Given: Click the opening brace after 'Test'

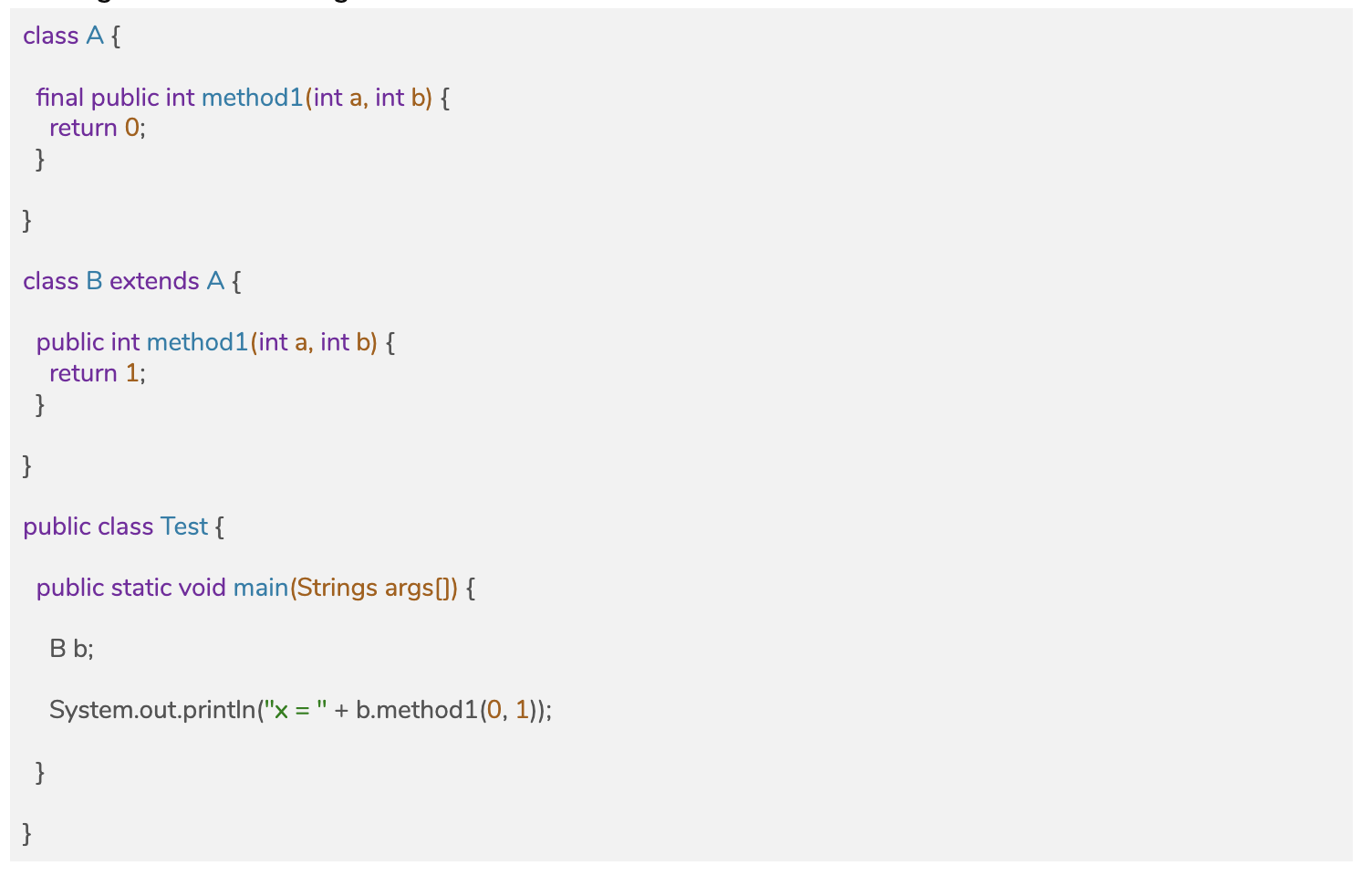Looking at the screenshot, I should click(x=220, y=527).
